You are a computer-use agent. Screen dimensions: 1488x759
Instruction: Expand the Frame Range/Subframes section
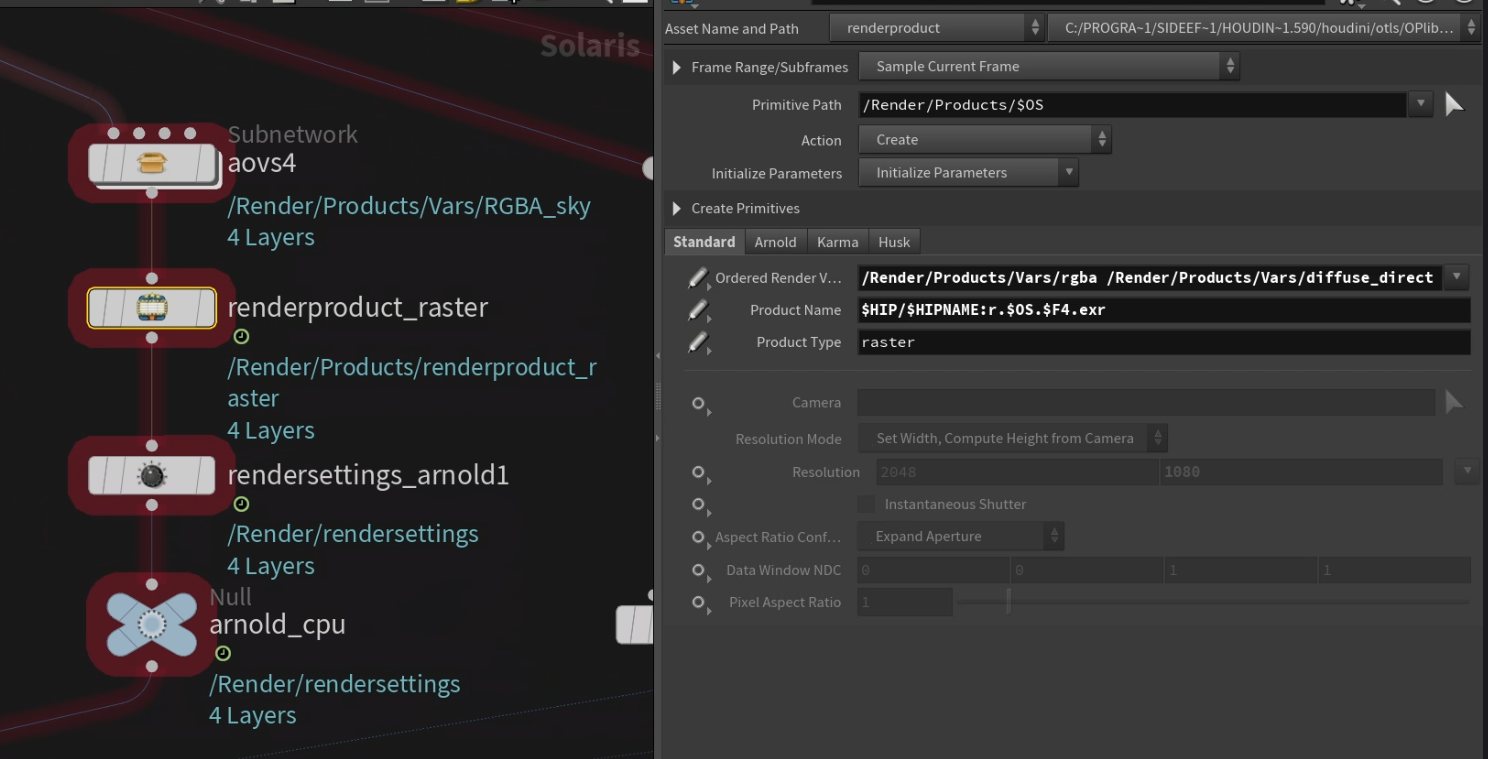point(677,66)
